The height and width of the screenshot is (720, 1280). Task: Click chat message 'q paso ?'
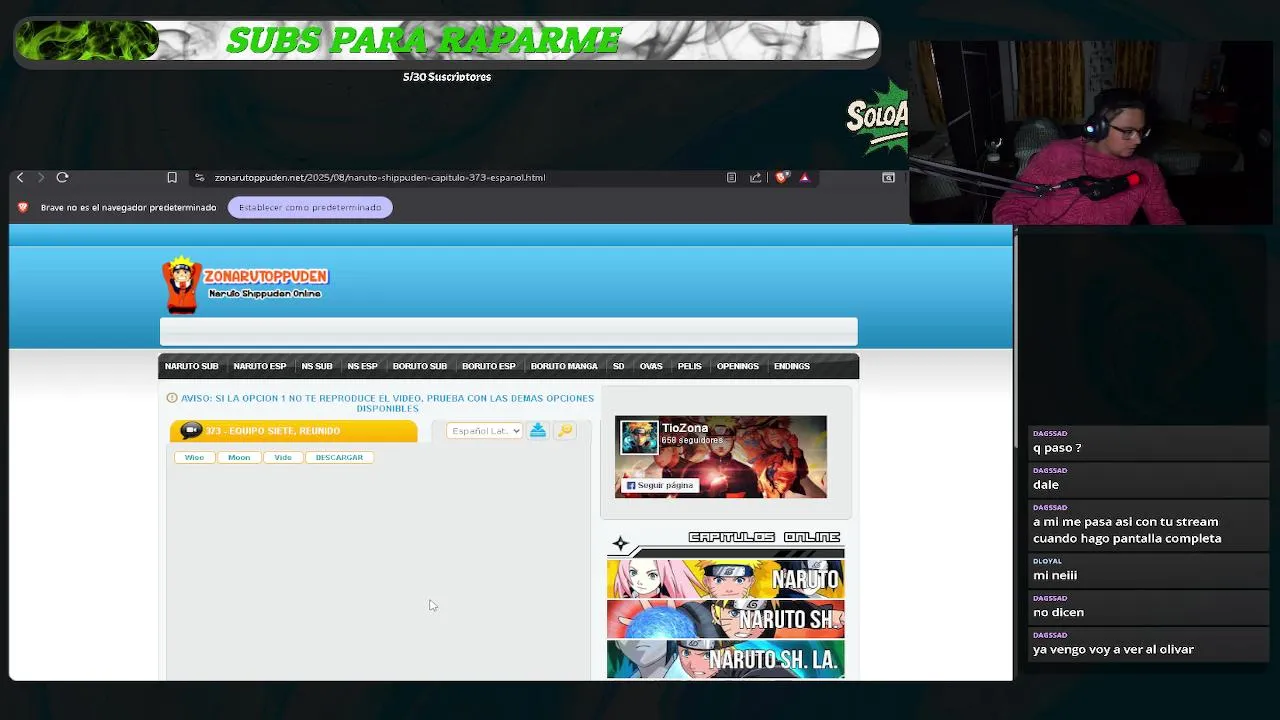tap(1057, 448)
